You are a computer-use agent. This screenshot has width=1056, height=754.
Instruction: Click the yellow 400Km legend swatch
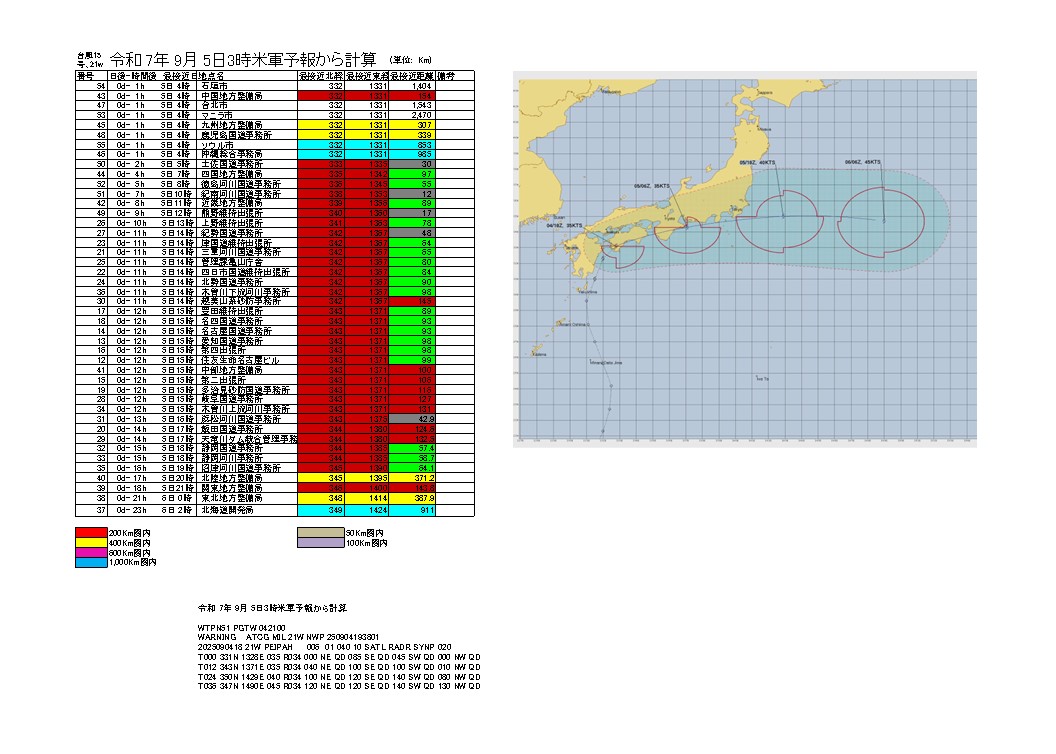click(x=90, y=542)
